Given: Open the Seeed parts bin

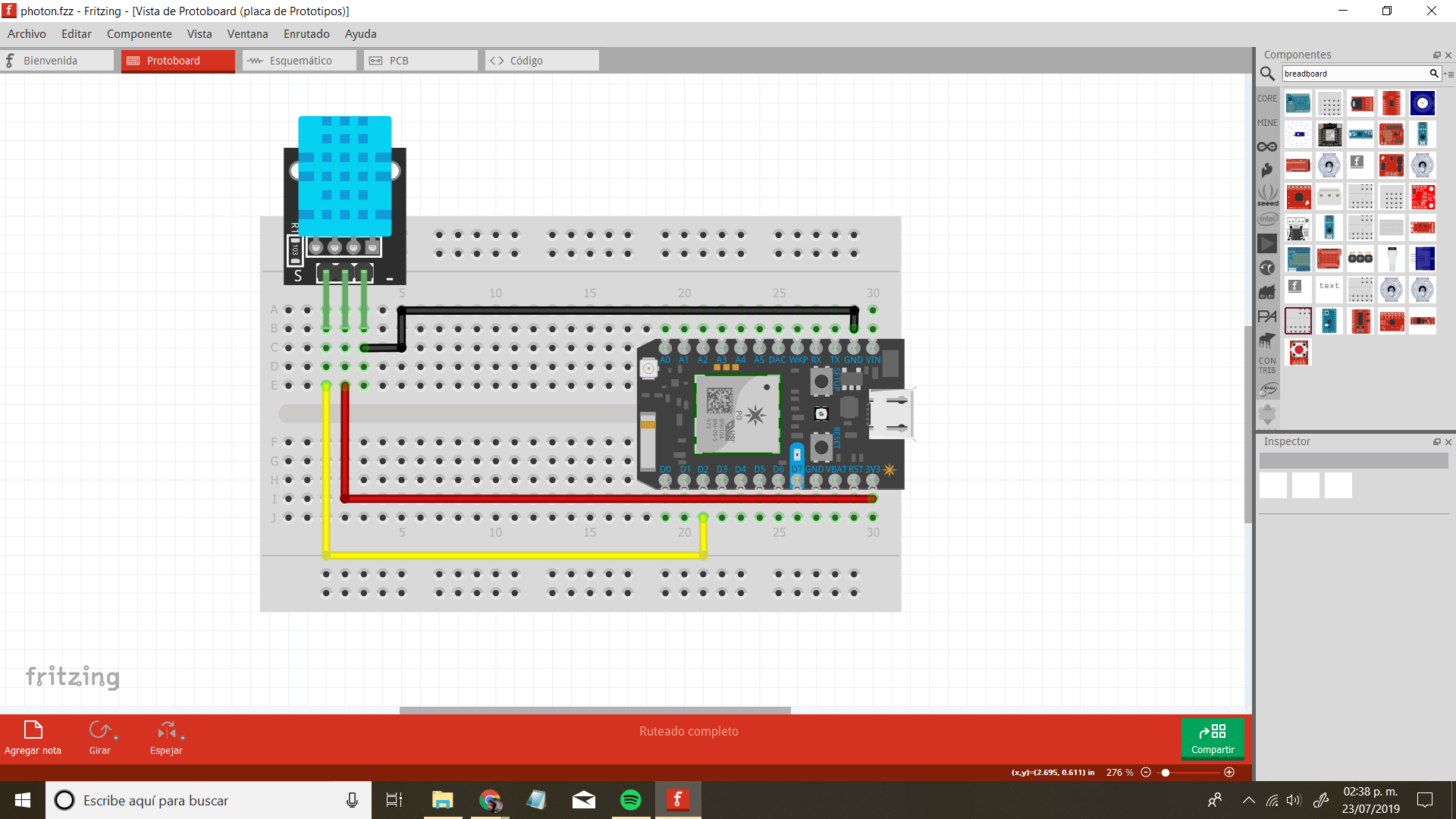Looking at the screenshot, I should tap(1267, 195).
